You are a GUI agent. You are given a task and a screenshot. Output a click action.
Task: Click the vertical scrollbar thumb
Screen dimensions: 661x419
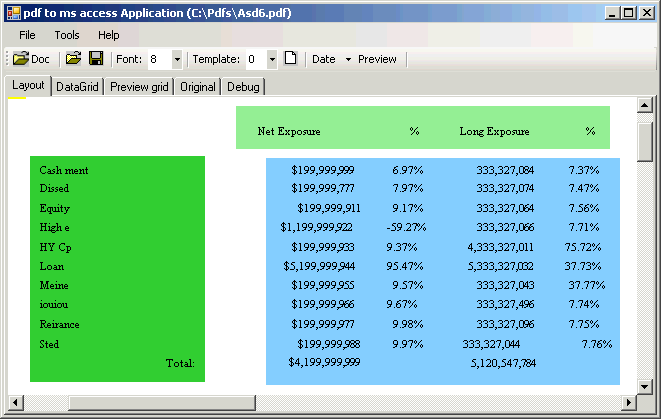645,142
